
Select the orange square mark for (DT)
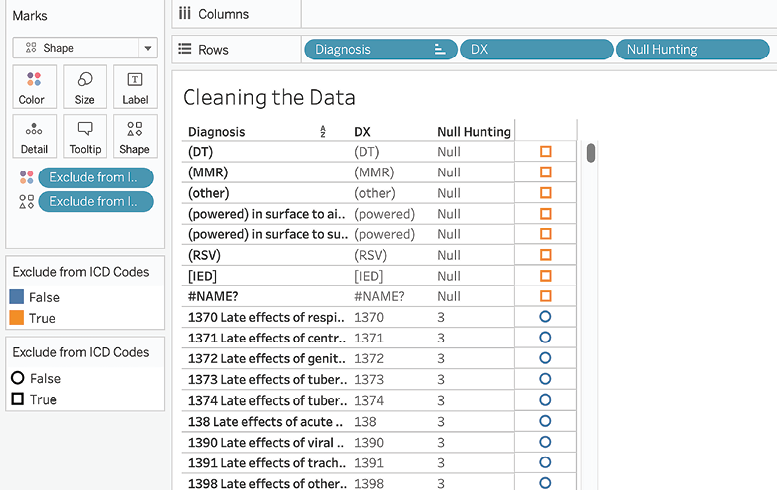coord(546,152)
